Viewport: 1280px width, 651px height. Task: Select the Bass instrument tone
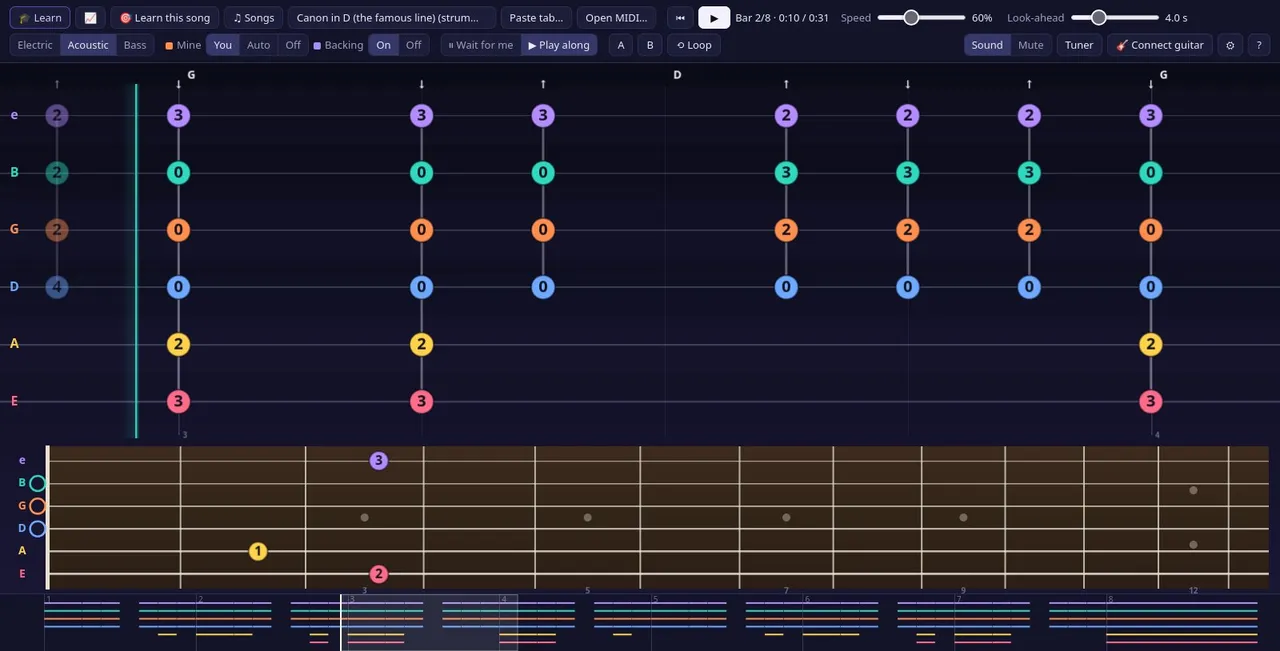(x=135, y=45)
